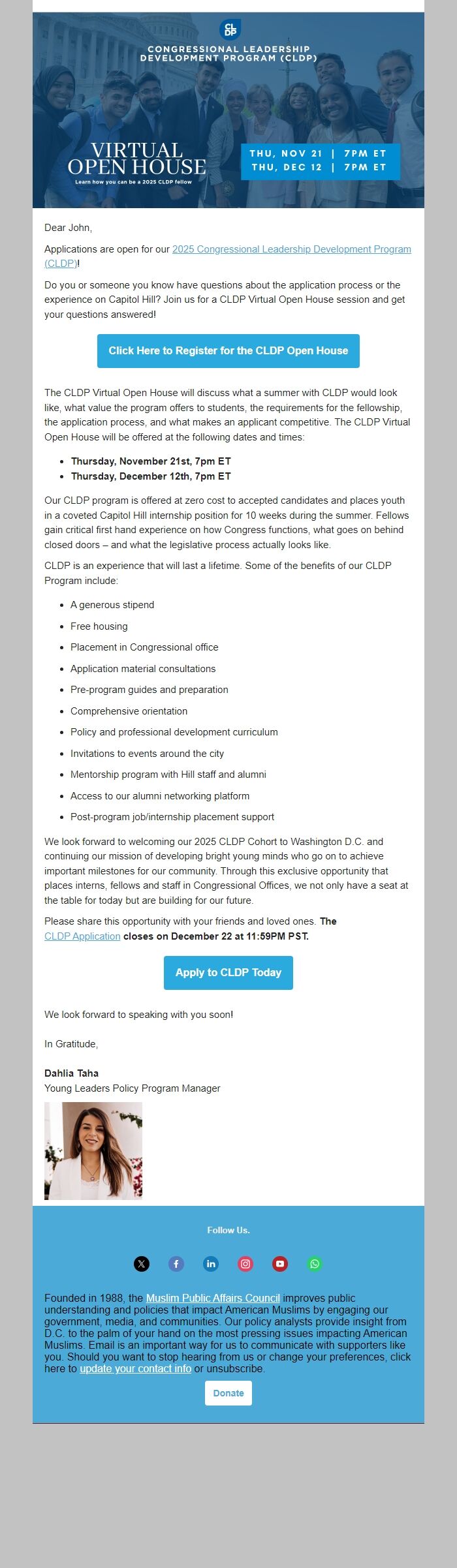Viewport: 457px width, 1568px height.
Task: Click the Apply to CLDP Today button
Action: coord(228,972)
